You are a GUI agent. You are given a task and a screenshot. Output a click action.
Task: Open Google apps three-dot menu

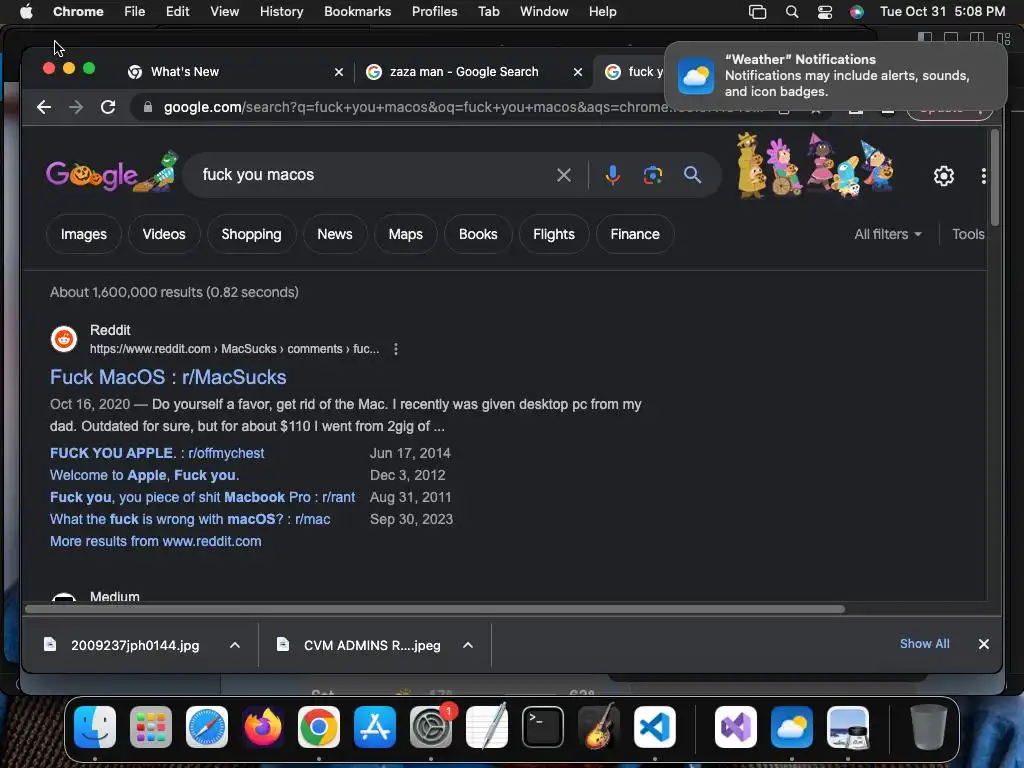point(983,176)
